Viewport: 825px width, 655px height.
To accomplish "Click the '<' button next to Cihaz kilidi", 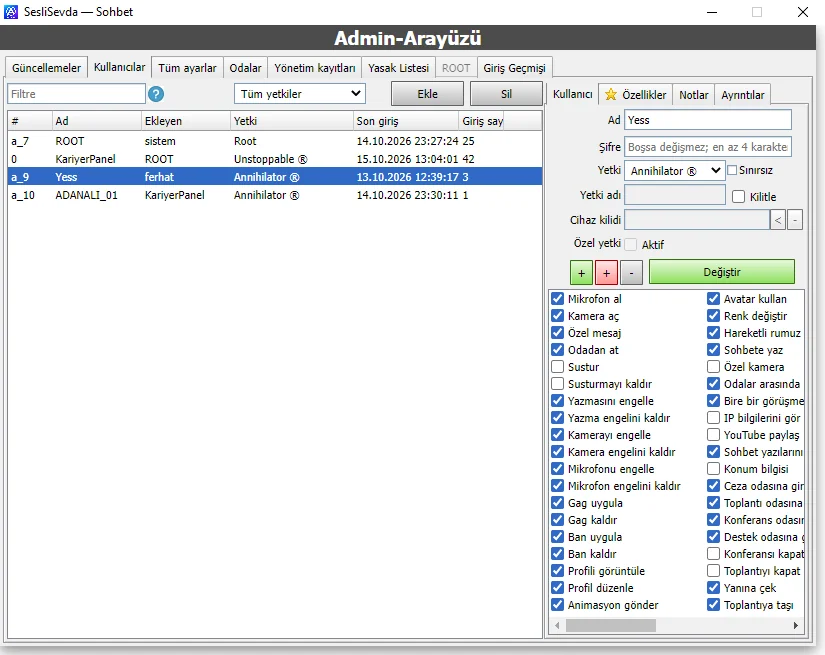I will [778, 220].
